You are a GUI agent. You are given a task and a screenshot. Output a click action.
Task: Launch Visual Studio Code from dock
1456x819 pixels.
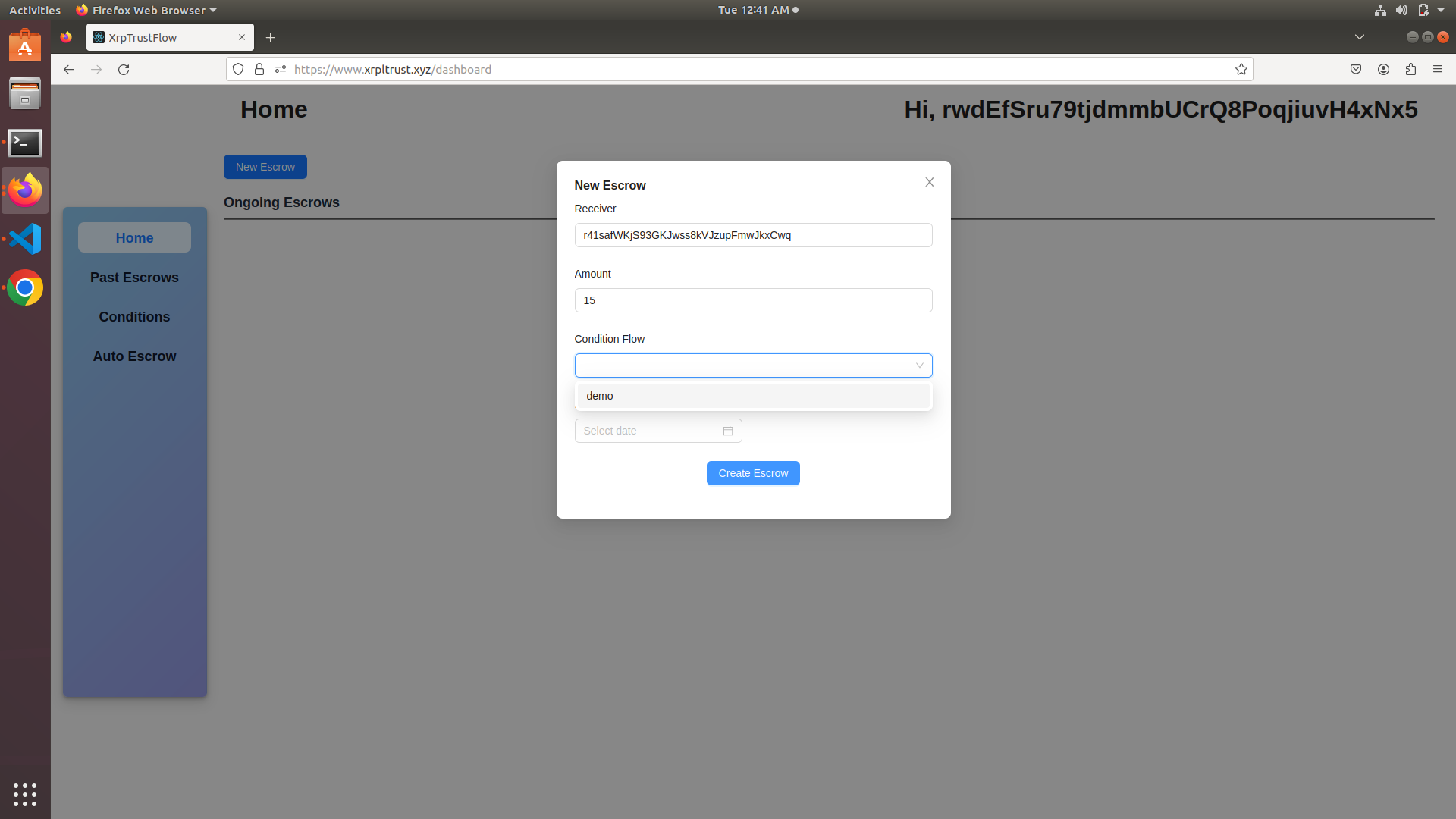(25, 239)
